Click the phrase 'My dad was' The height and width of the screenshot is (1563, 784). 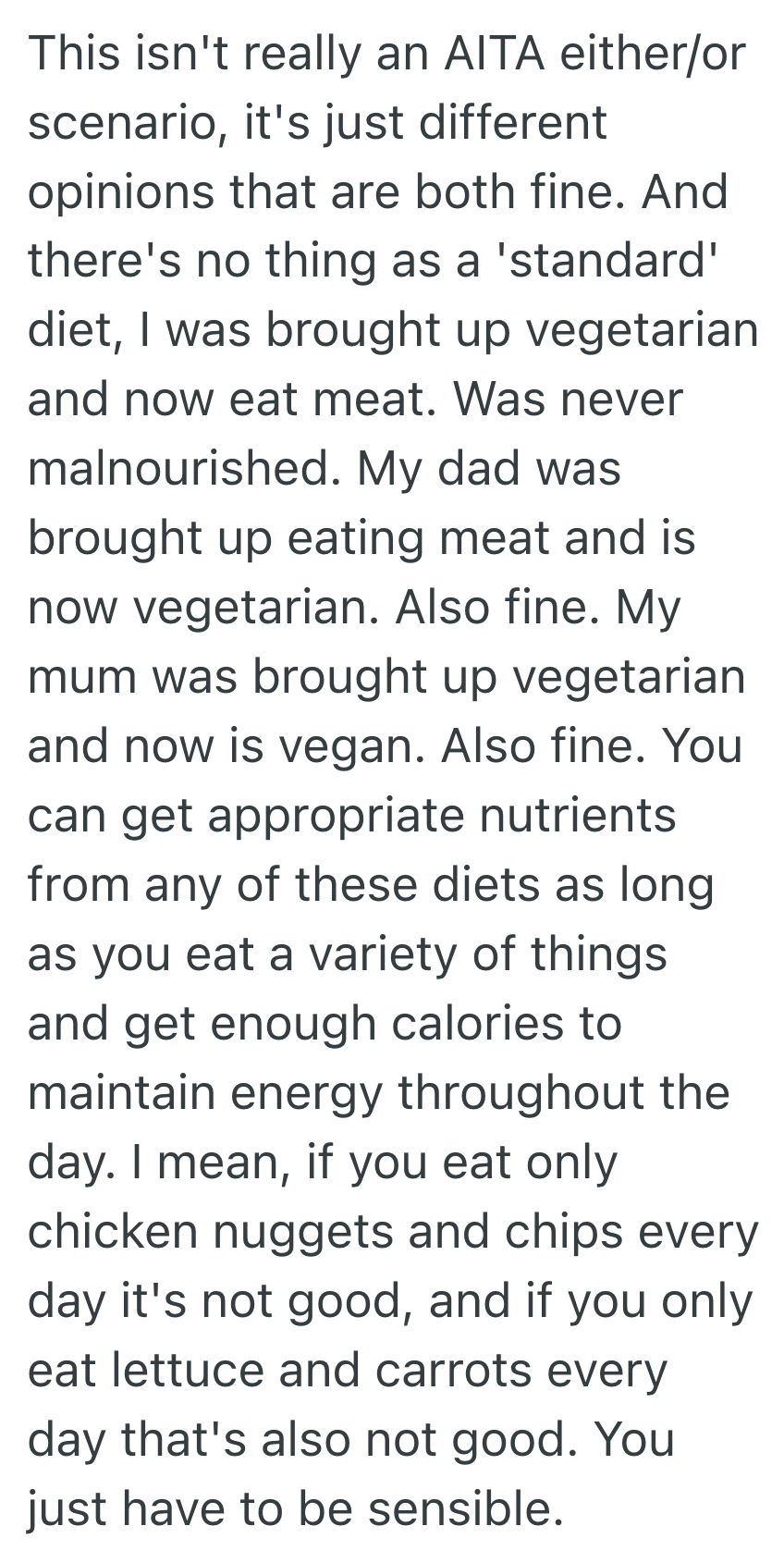(489, 469)
